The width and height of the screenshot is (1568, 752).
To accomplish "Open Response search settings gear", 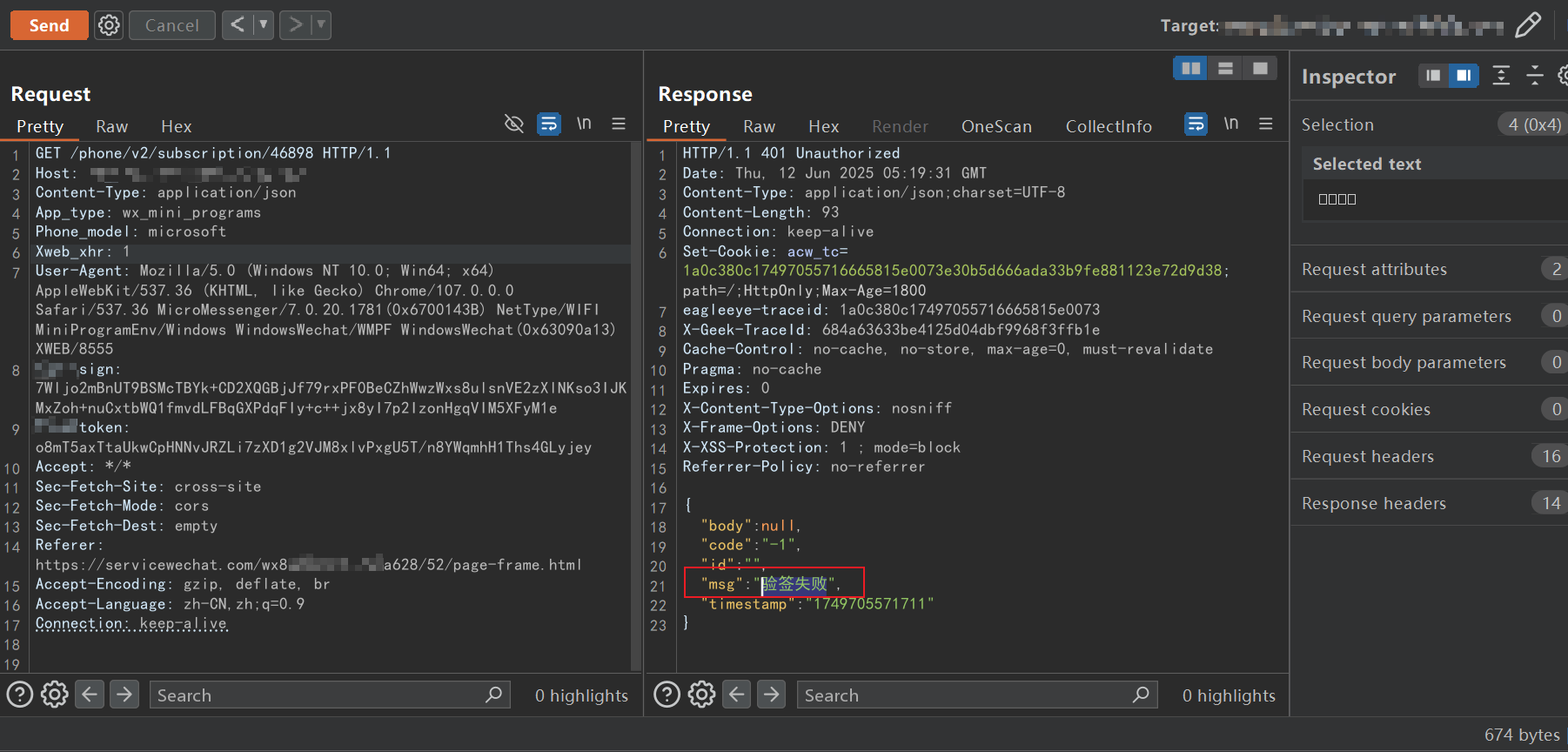I will [x=701, y=695].
